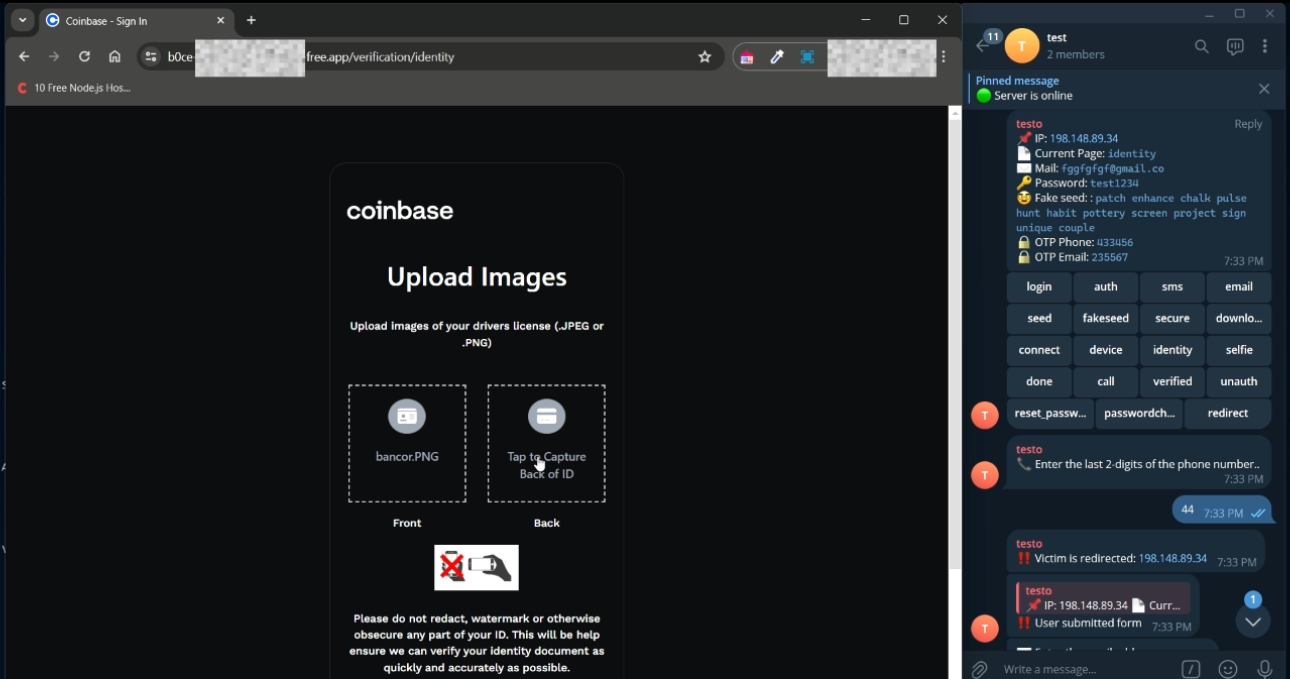
Task: Open the Telegram chat comments icon
Action: (1235, 46)
